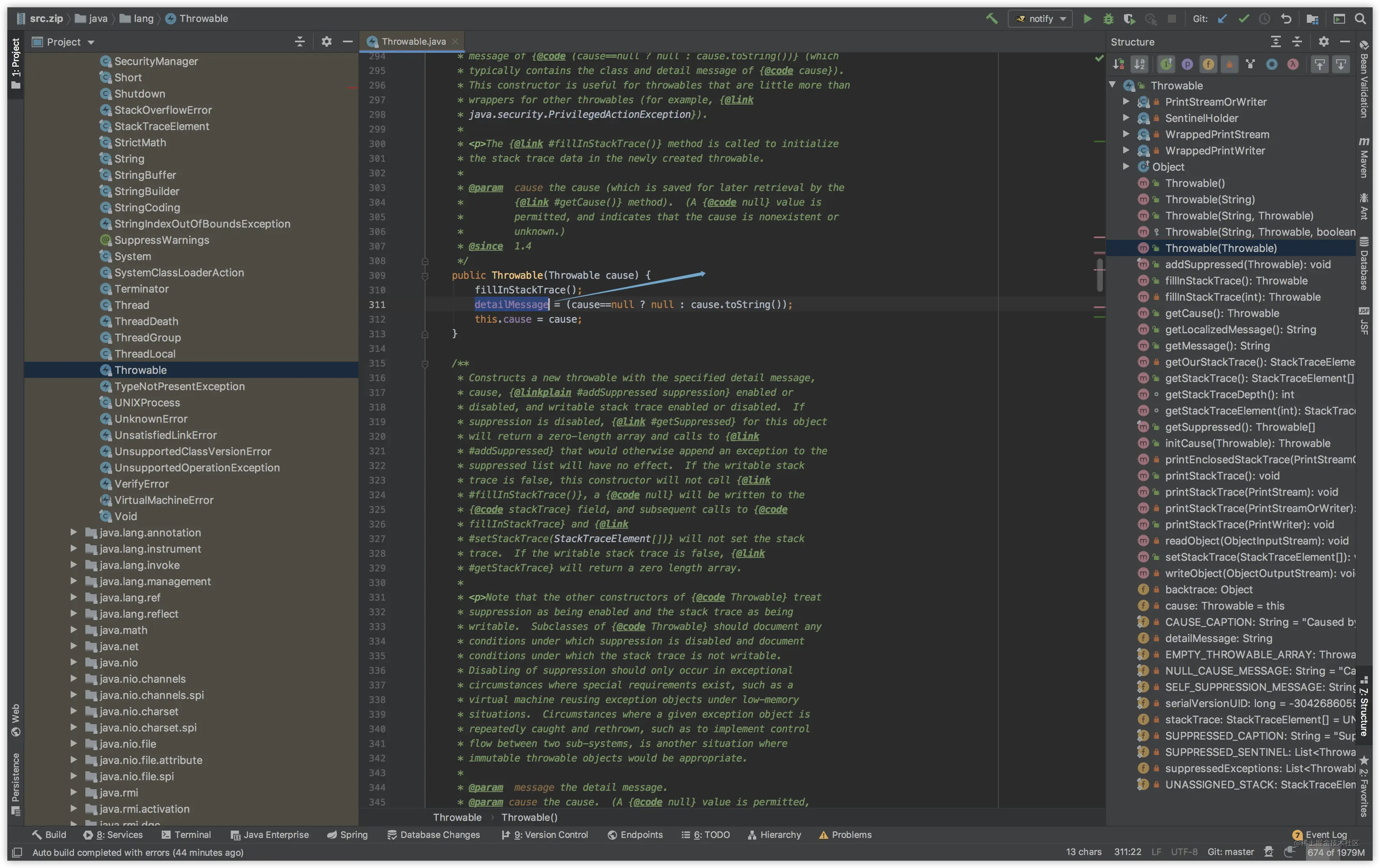
Task: Switch to the Throwable.java editor tab
Action: tap(412, 42)
